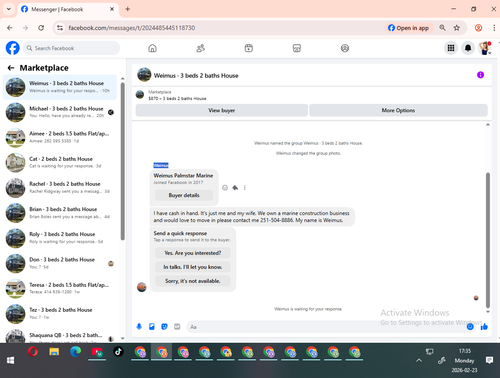Viewport: 500px width, 378px height.
Task: Click the $870 Marketplace listing link
Action: point(177,99)
